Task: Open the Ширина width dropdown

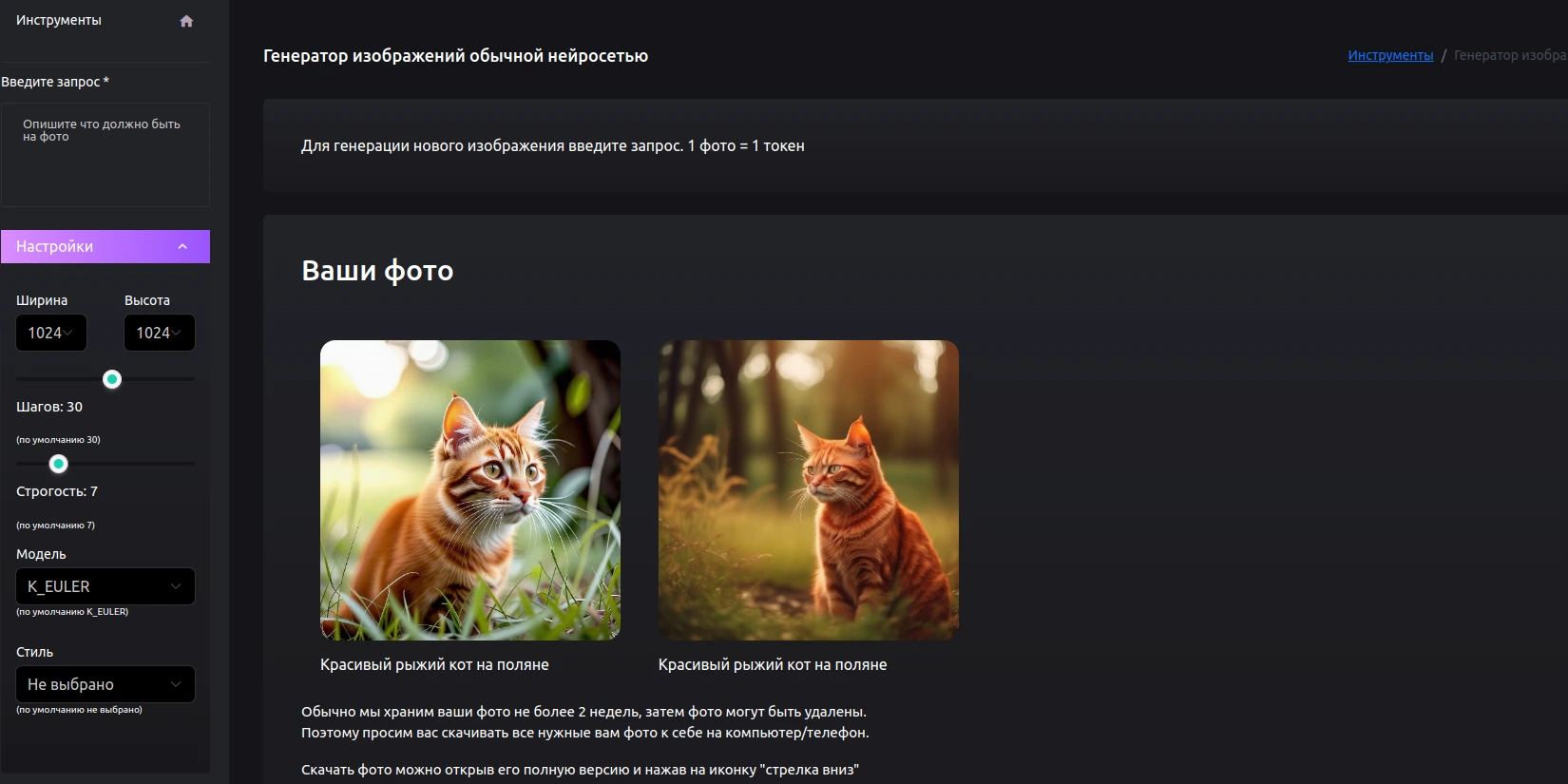Action: coord(51,333)
